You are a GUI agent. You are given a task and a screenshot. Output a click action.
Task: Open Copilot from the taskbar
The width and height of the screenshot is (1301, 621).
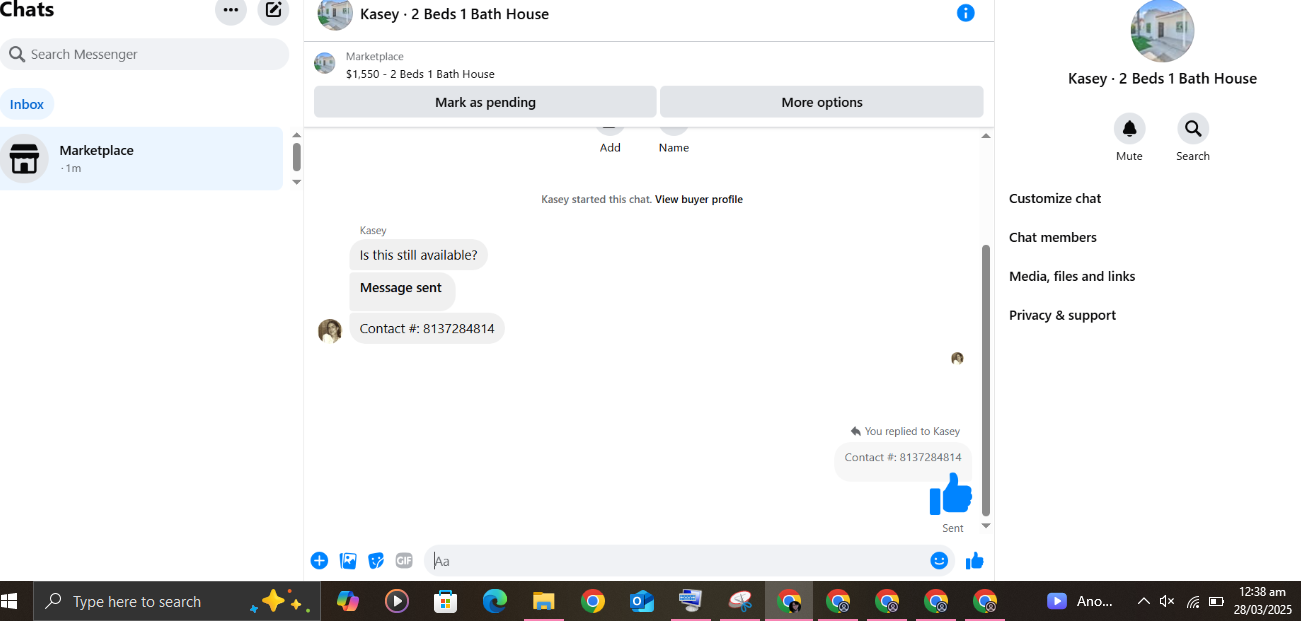click(x=348, y=601)
